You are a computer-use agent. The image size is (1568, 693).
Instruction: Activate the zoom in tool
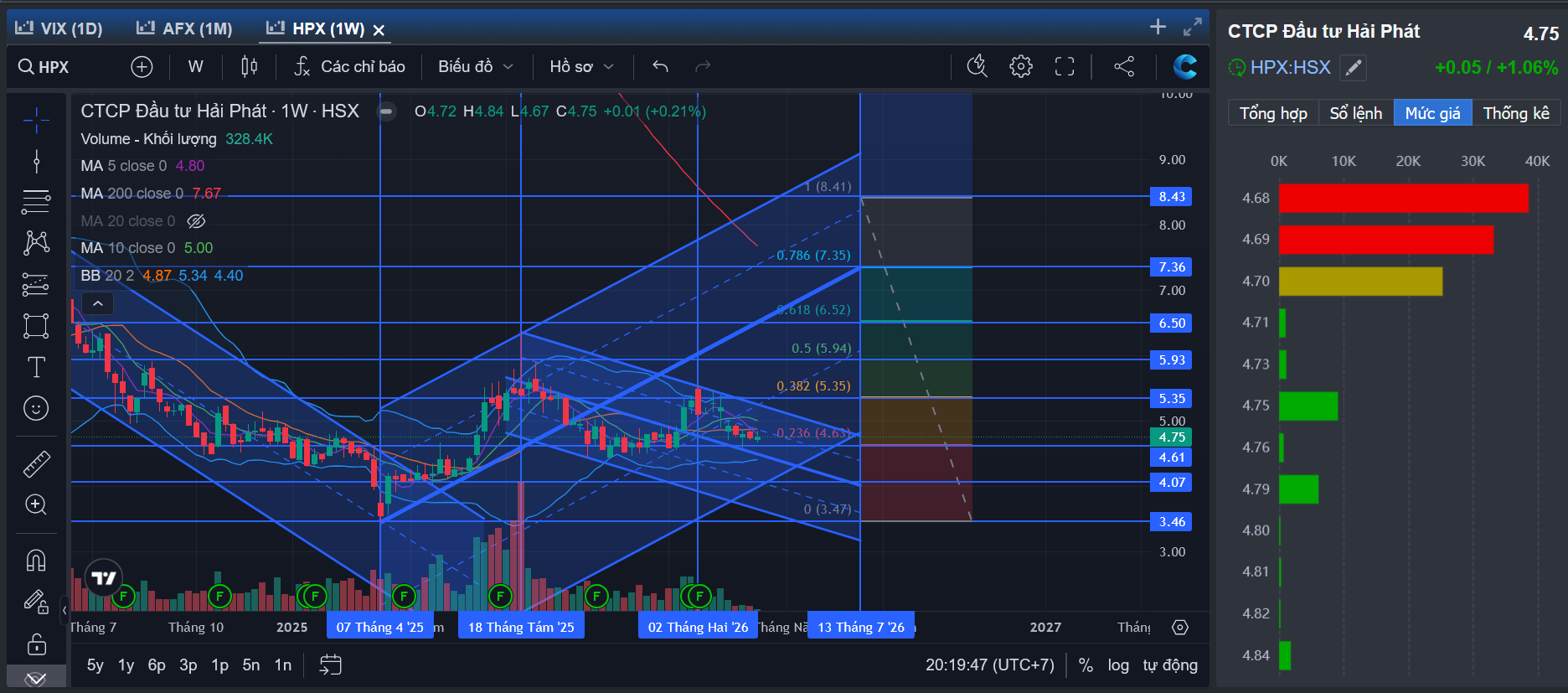pos(36,504)
